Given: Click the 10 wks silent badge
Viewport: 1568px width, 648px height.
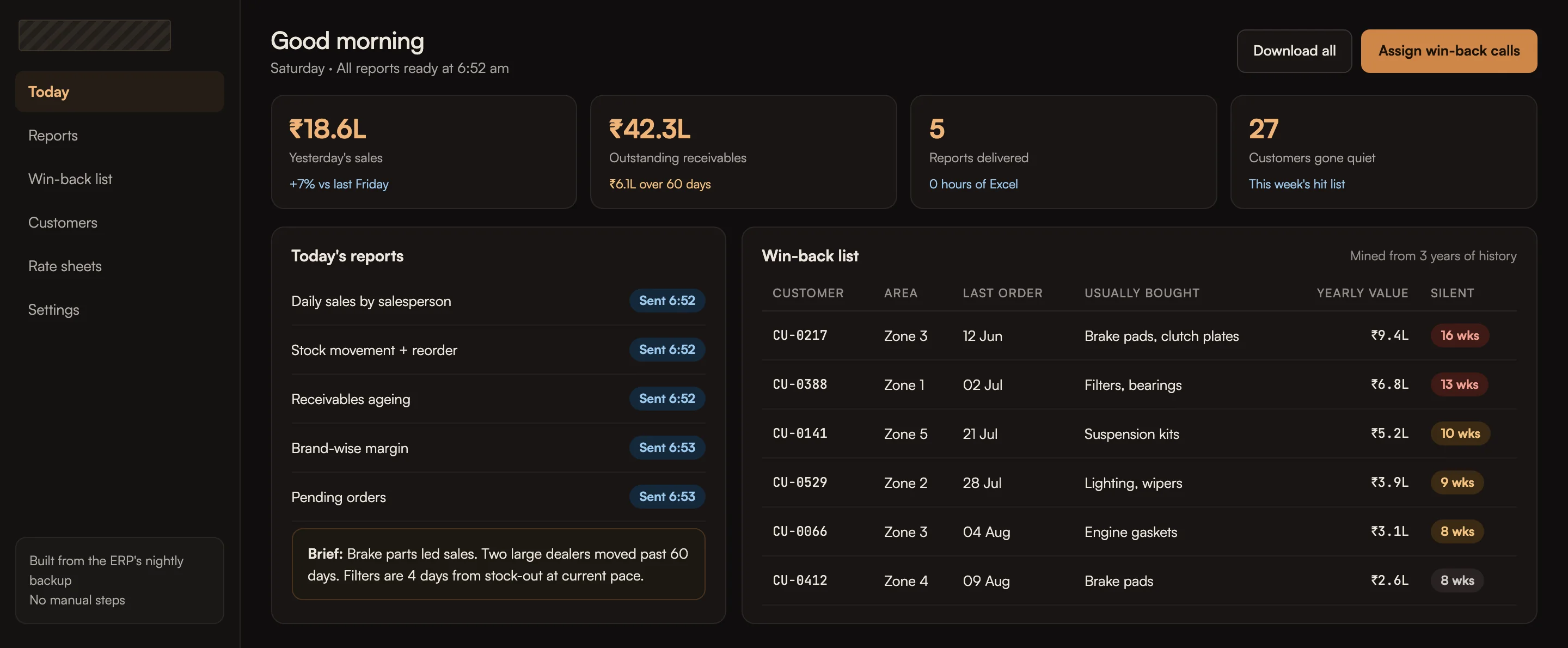Looking at the screenshot, I should (1460, 433).
